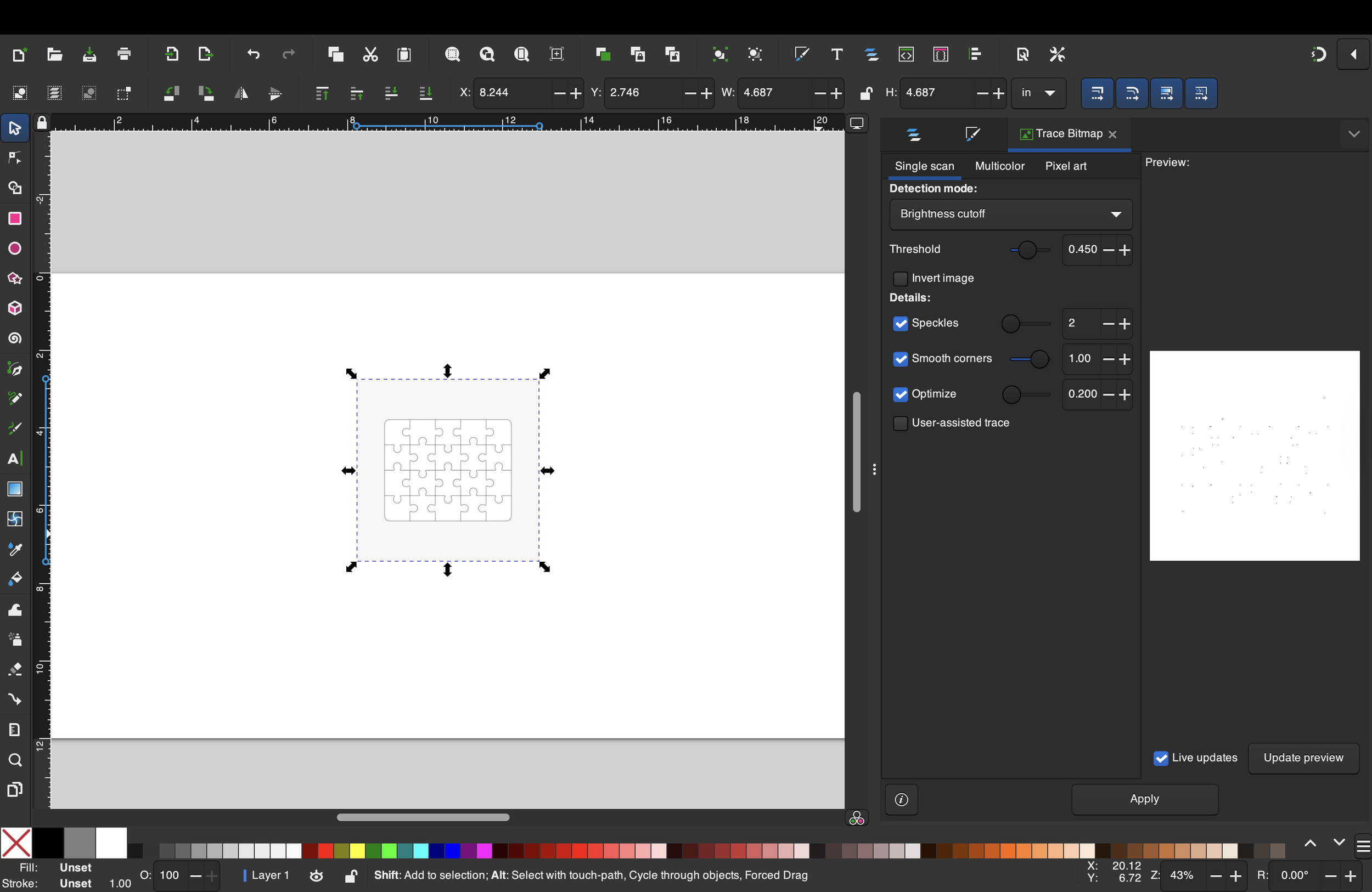
Task: Pick the Eraser tool
Action: tap(15, 669)
